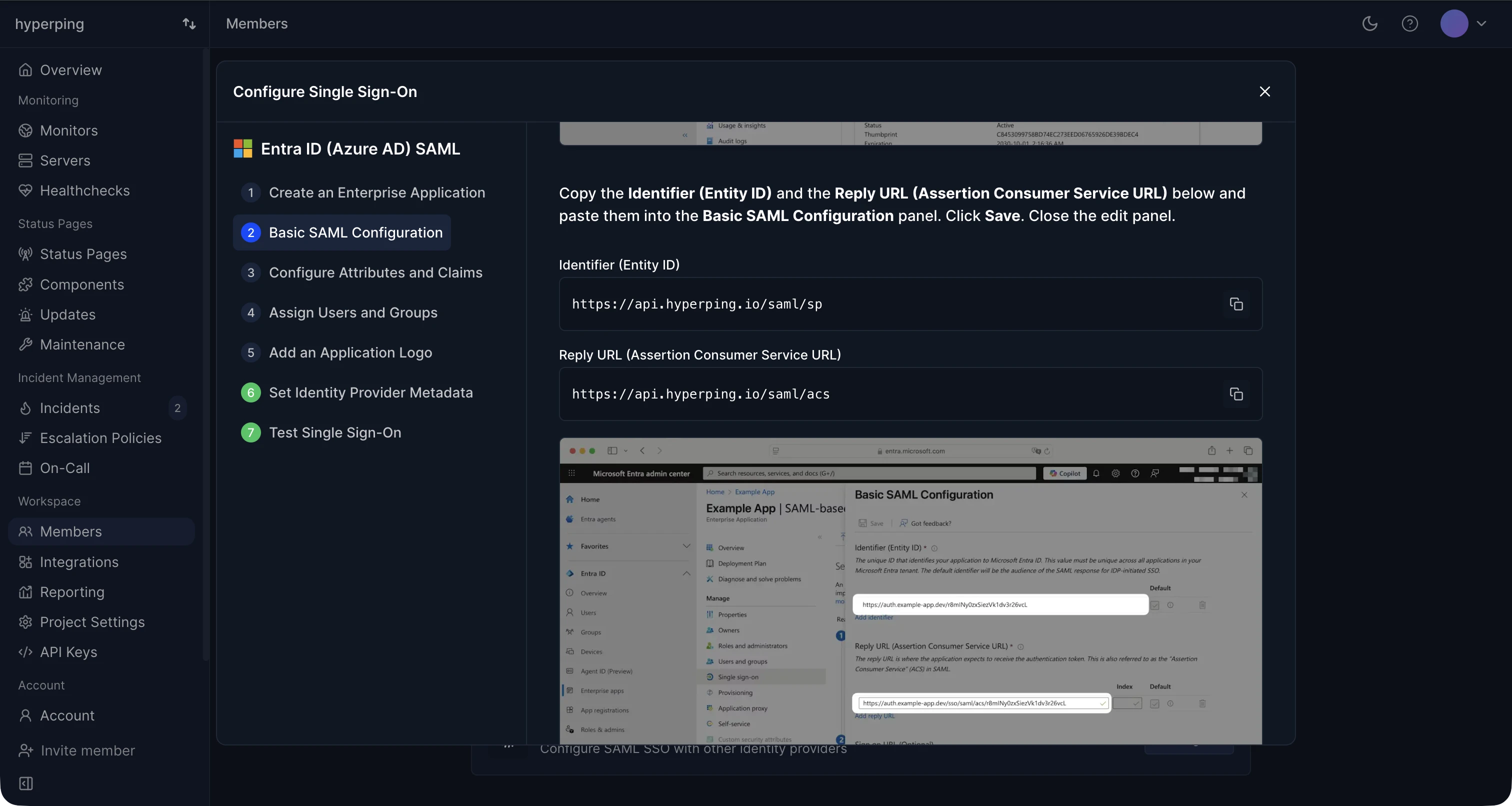This screenshot has width=1512, height=806.
Task: Open the user avatar menu
Action: coord(1462,23)
